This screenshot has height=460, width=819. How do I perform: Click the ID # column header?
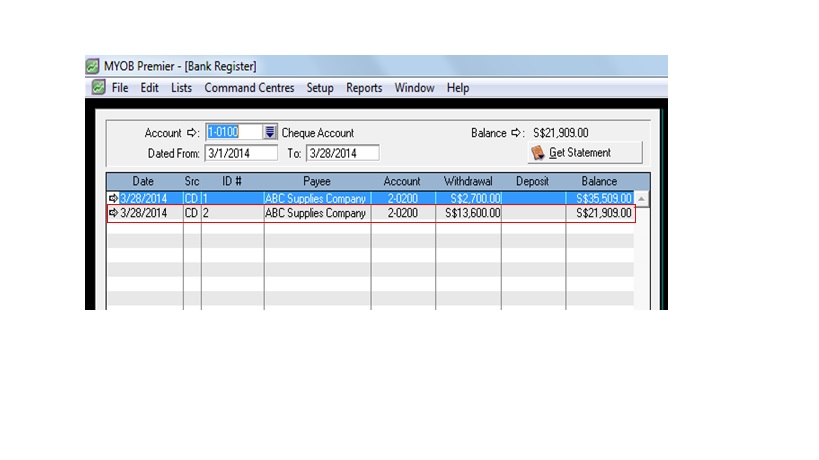click(232, 181)
